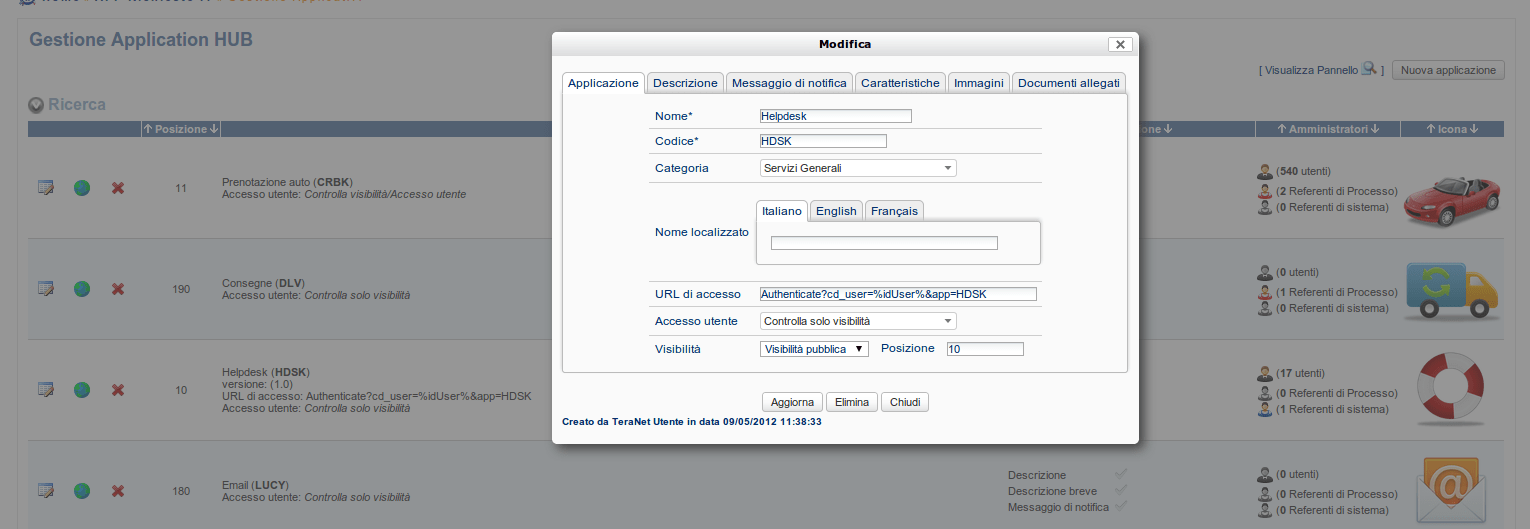Click magnifier icon next to Visualizza Pannello

1369,70
